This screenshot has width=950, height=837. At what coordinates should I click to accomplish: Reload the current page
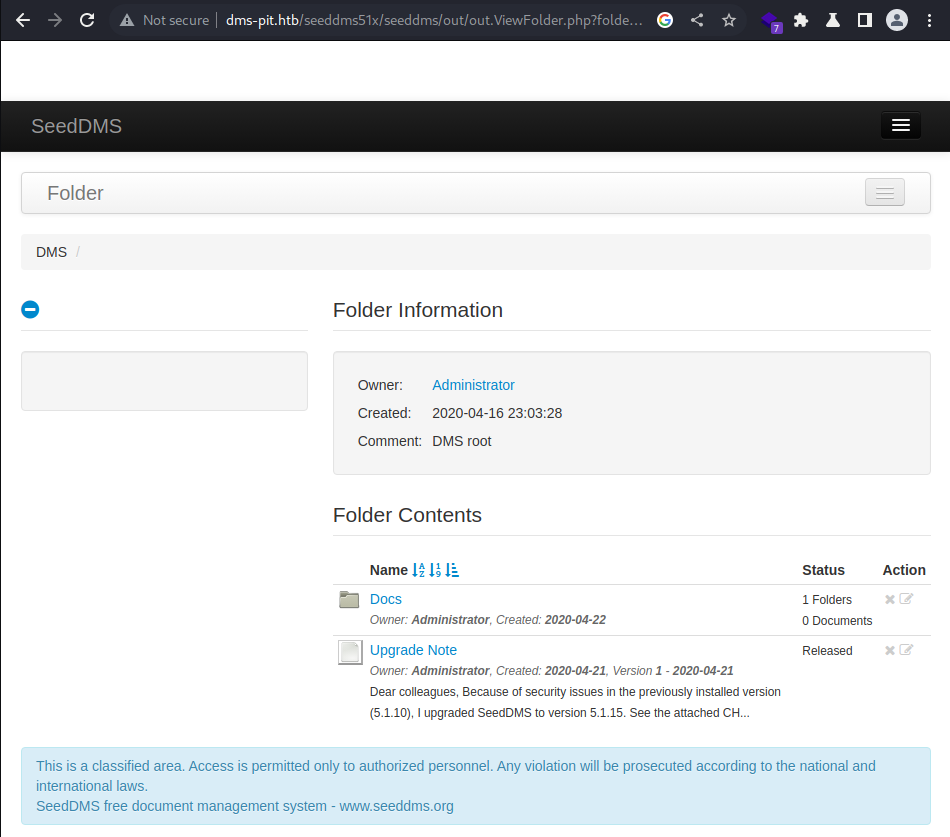pyautogui.click(x=87, y=20)
